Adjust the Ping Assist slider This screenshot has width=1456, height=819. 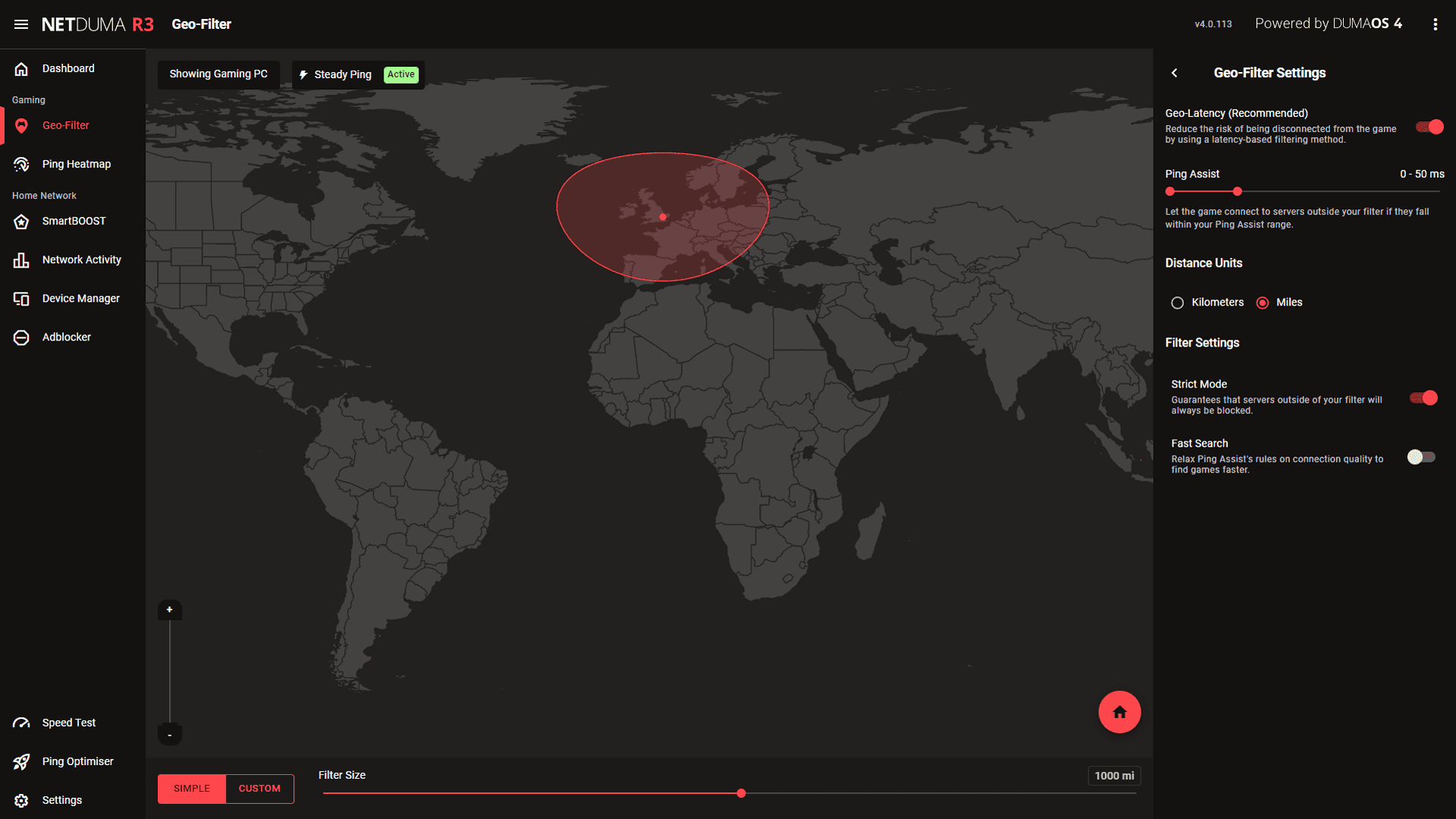[x=1237, y=192]
